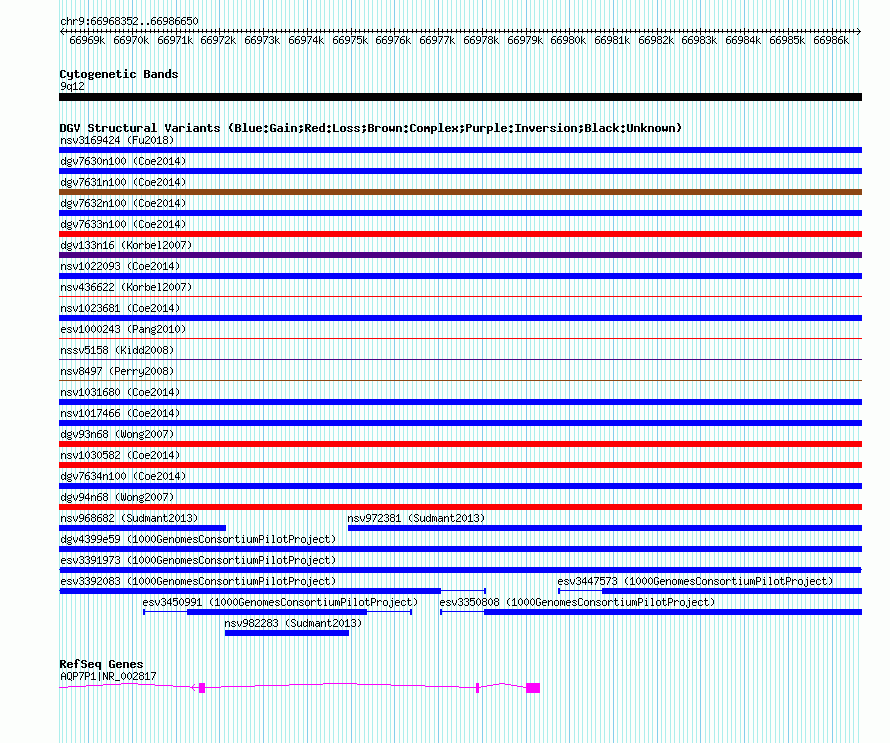Click the large magenta AQP7P1 exon block
Image resolution: width=890 pixels, height=743 pixels.
tap(533, 688)
